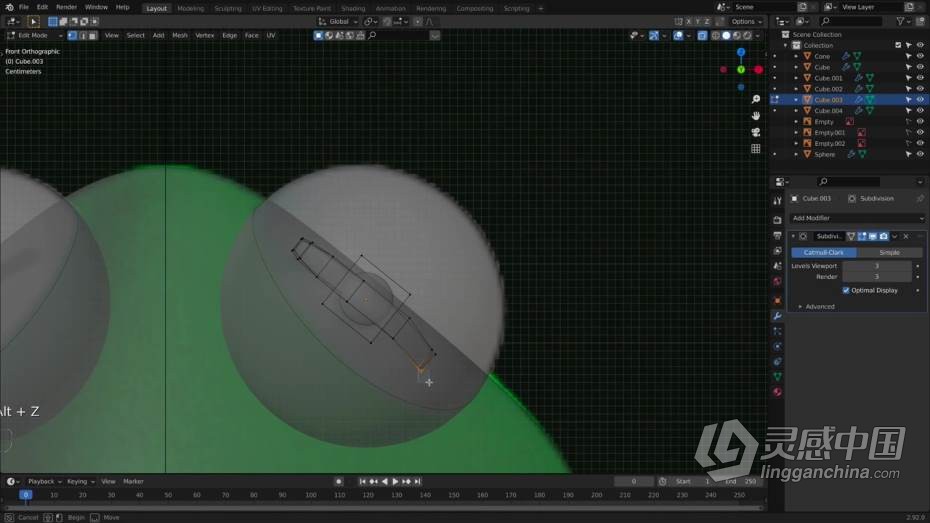The image size is (930, 523).
Task: Switch to the Sculpting workspace tab
Action: tap(228, 8)
